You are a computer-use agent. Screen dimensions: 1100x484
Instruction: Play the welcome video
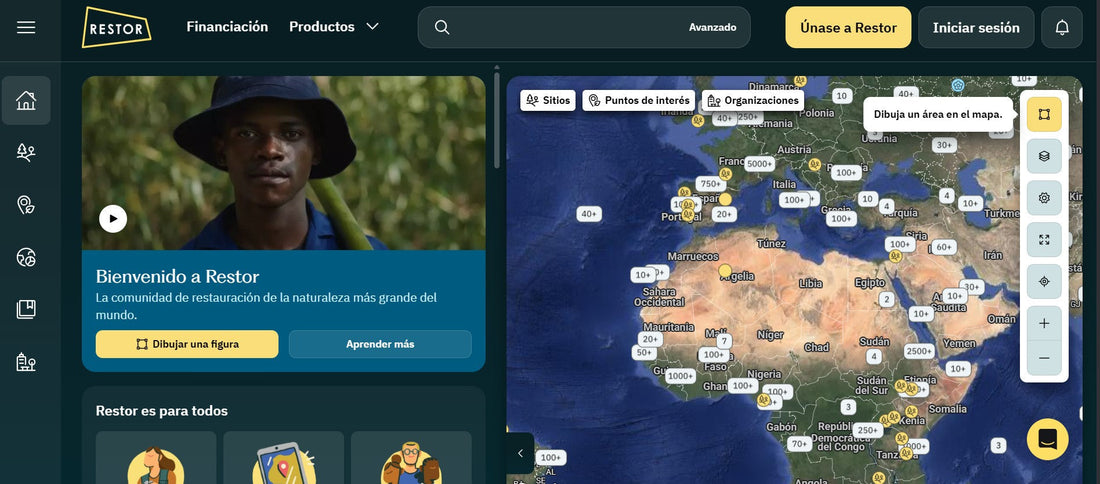[113, 218]
